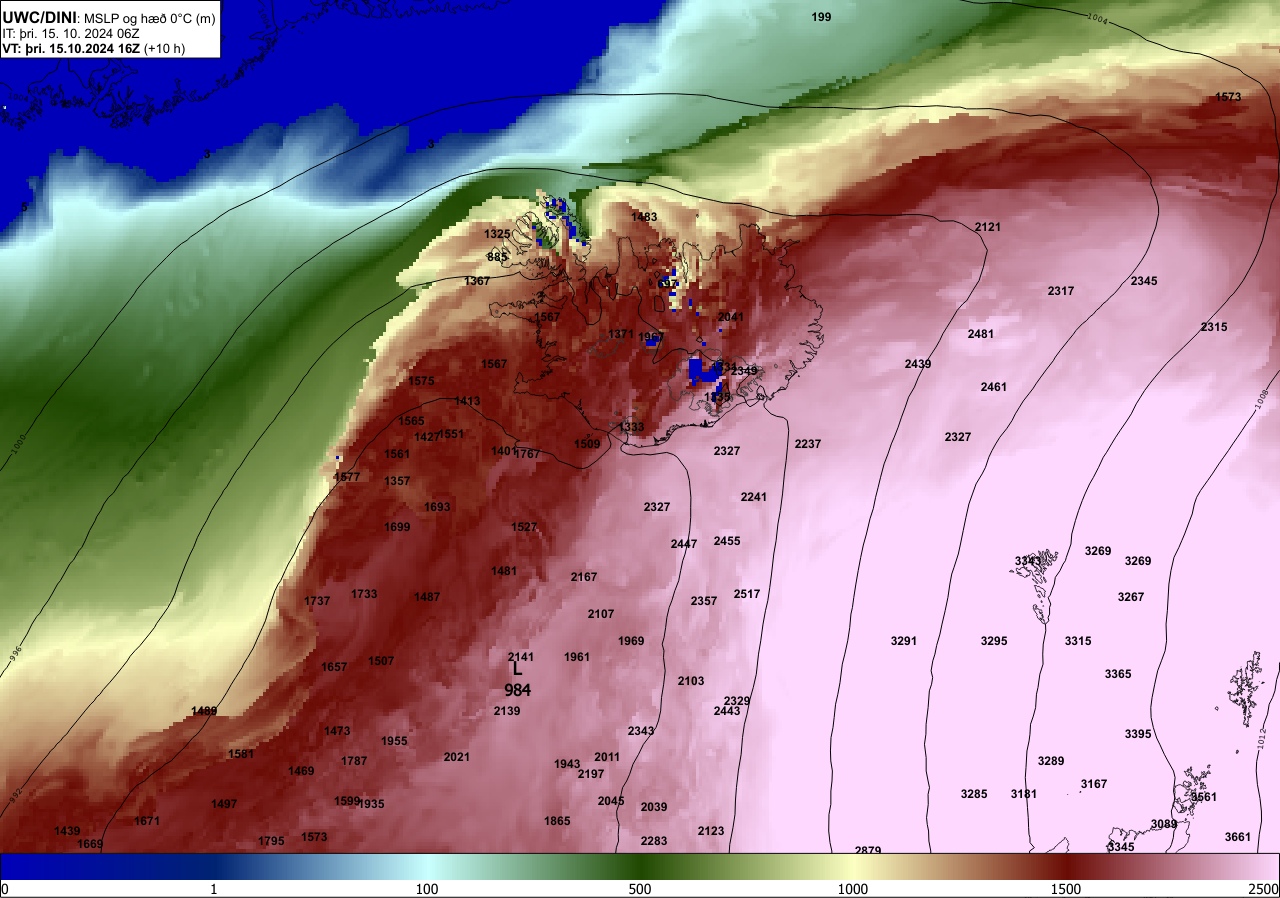Click the 2455 height value
The height and width of the screenshot is (898, 1280).
click(727, 541)
